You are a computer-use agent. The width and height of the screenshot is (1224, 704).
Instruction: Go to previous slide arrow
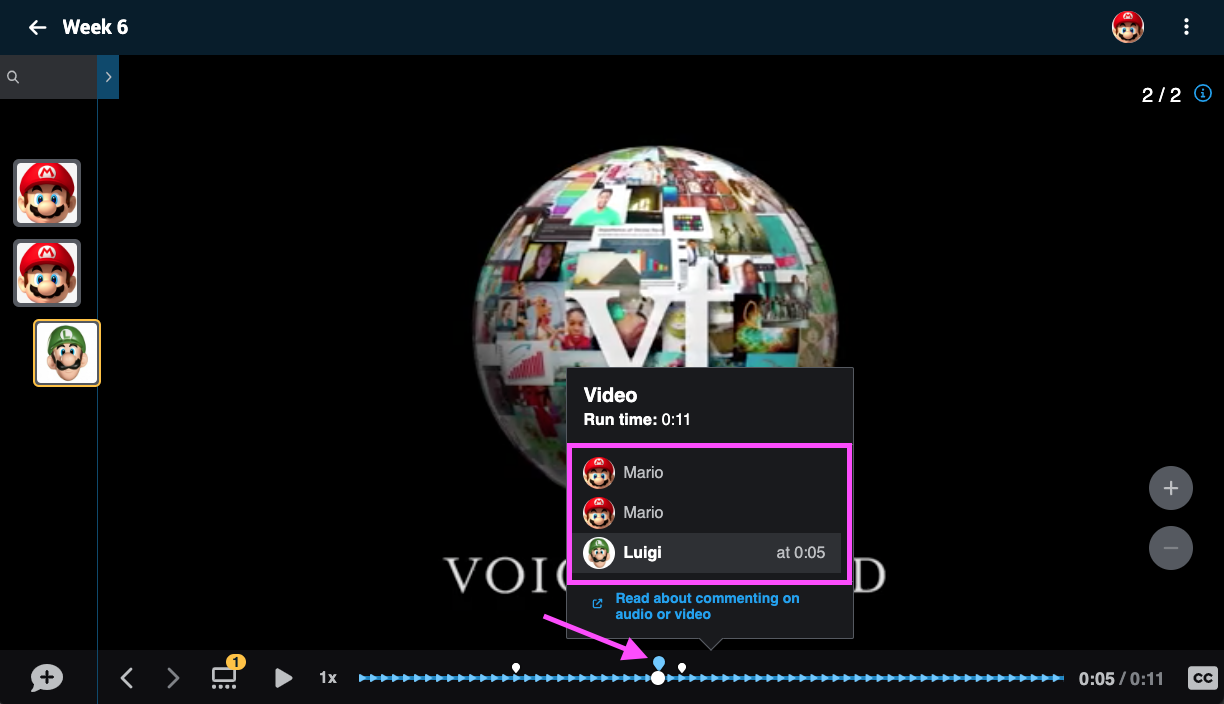click(x=127, y=678)
